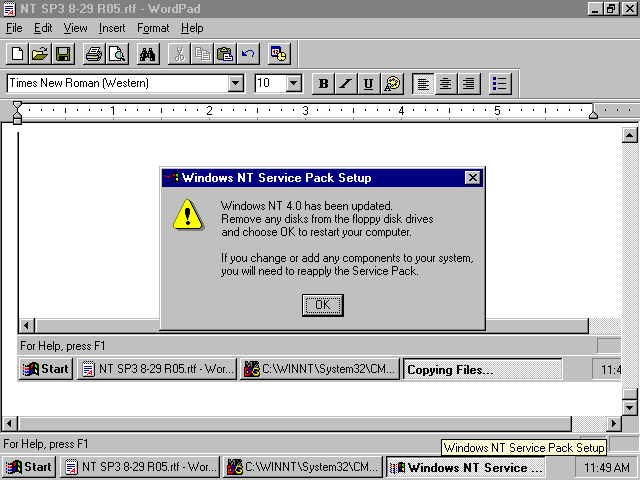Click the Undo toolbar icon
This screenshot has width=640, height=480.
point(248,54)
